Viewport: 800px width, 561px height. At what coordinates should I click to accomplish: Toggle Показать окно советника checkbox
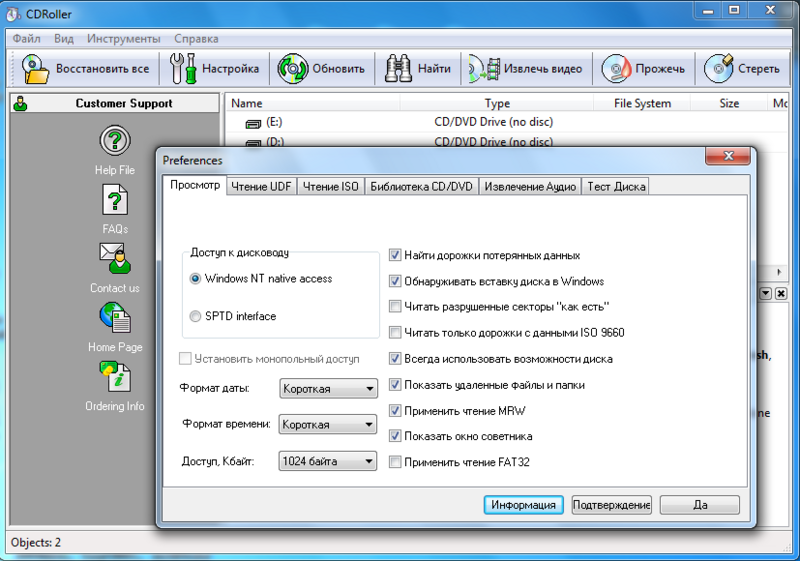[395, 436]
